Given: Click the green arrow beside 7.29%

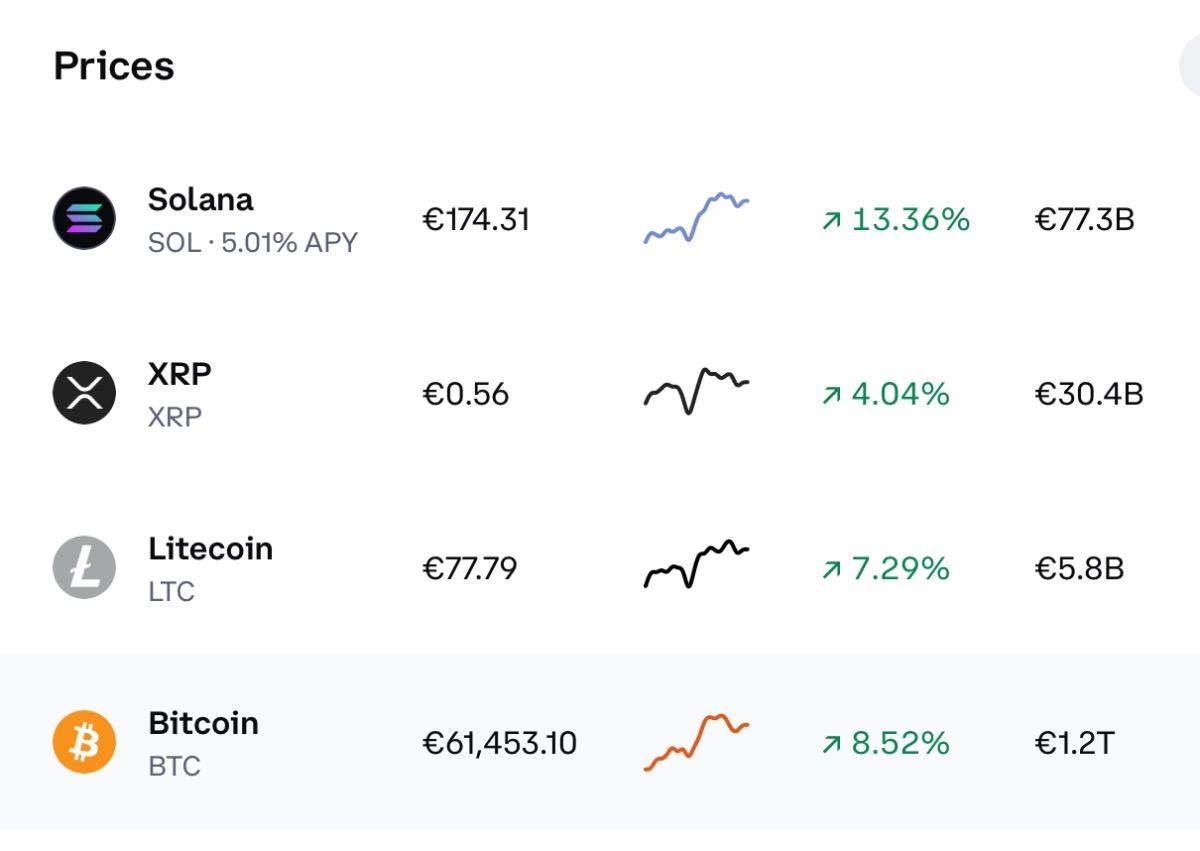Looking at the screenshot, I should [831, 570].
